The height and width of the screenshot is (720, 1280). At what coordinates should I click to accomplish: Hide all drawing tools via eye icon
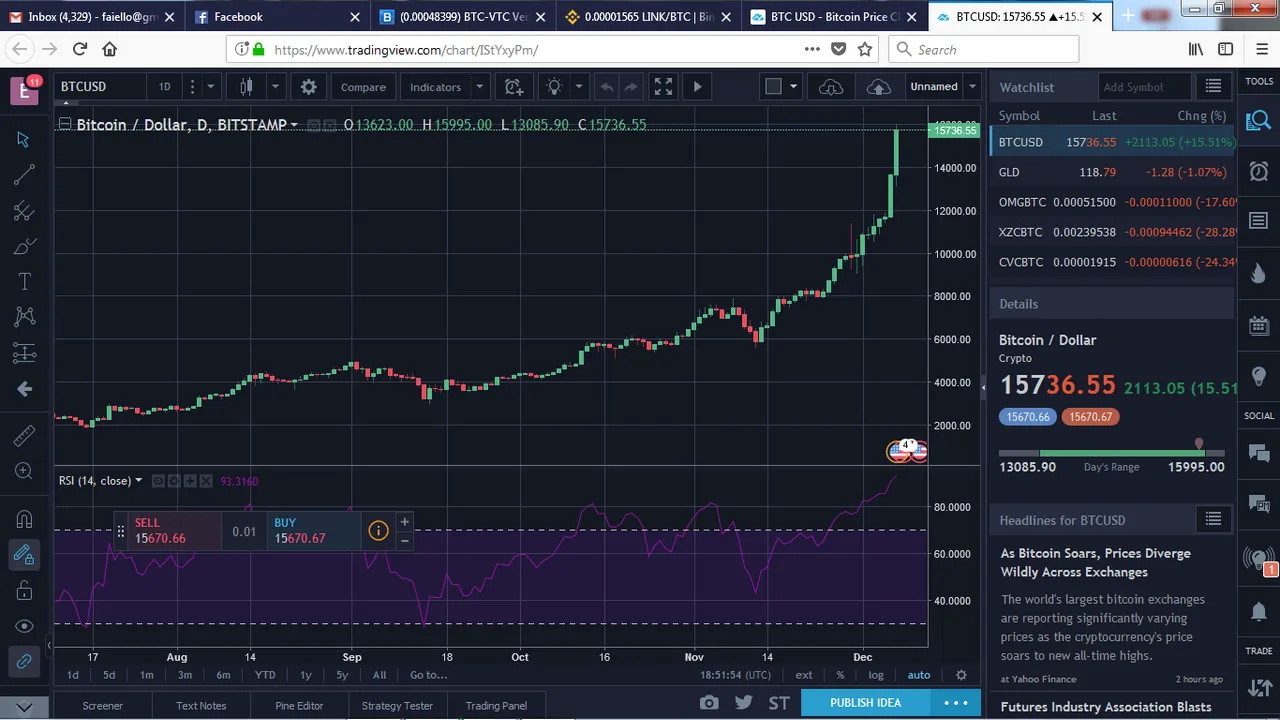point(24,626)
